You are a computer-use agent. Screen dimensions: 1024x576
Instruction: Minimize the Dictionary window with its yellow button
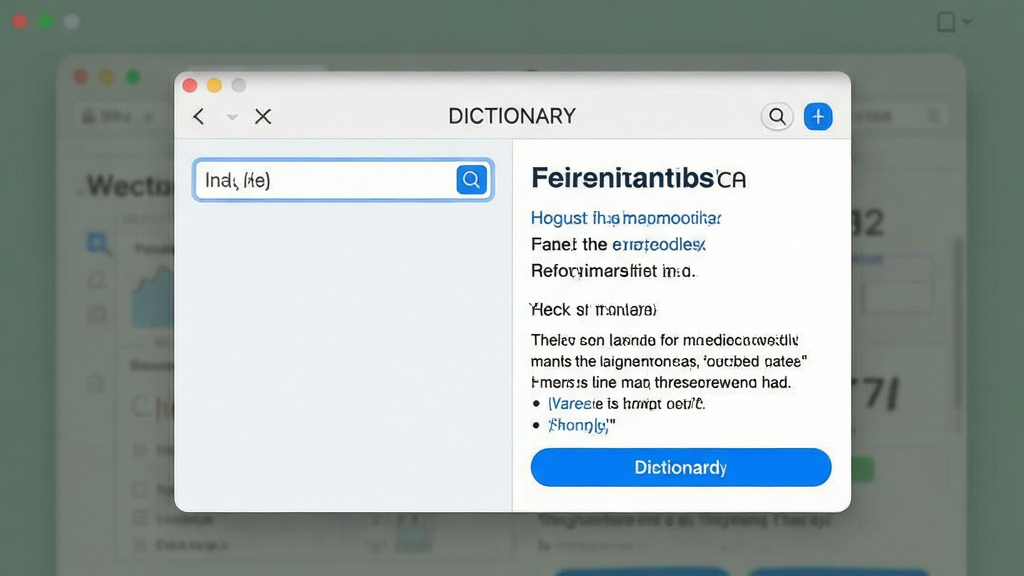tap(214, 86)
